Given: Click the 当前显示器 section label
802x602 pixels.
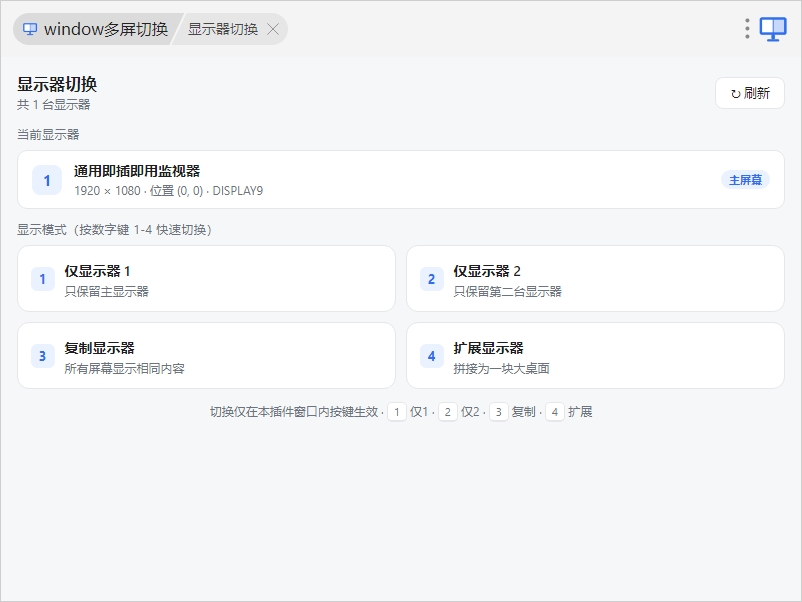Looking at the screenshot, I should pos(48,135).
